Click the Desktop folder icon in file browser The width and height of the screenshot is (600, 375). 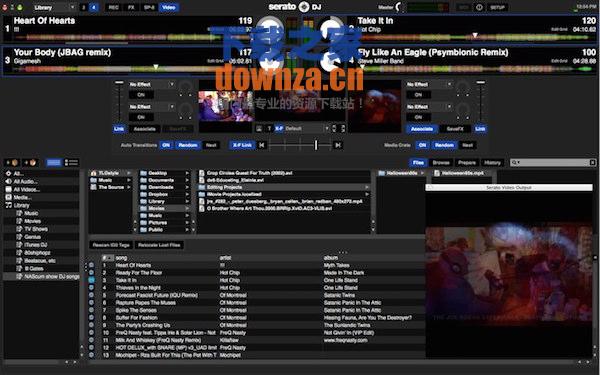coord(143,173)
